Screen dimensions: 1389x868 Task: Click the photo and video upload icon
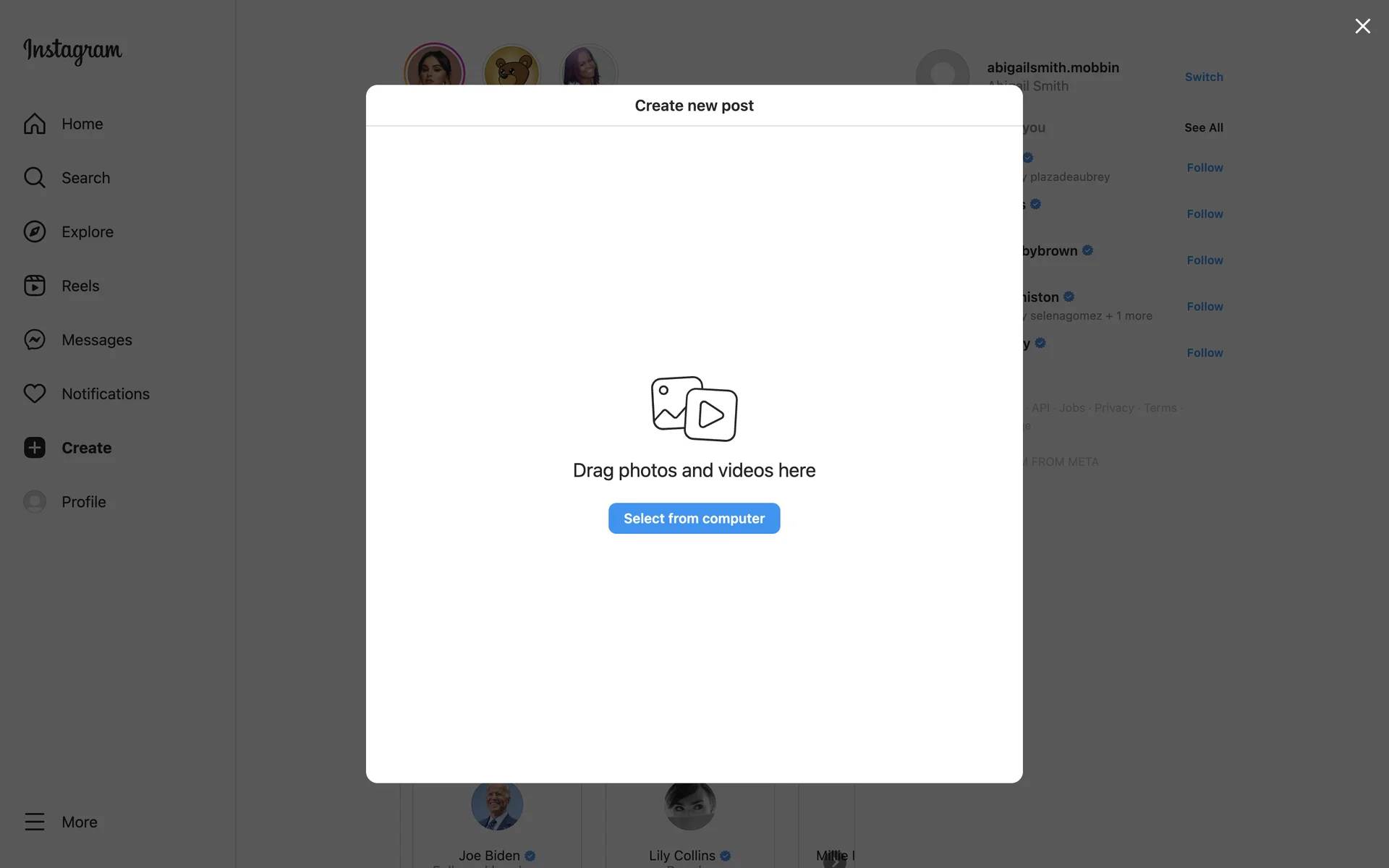(694, 409)
